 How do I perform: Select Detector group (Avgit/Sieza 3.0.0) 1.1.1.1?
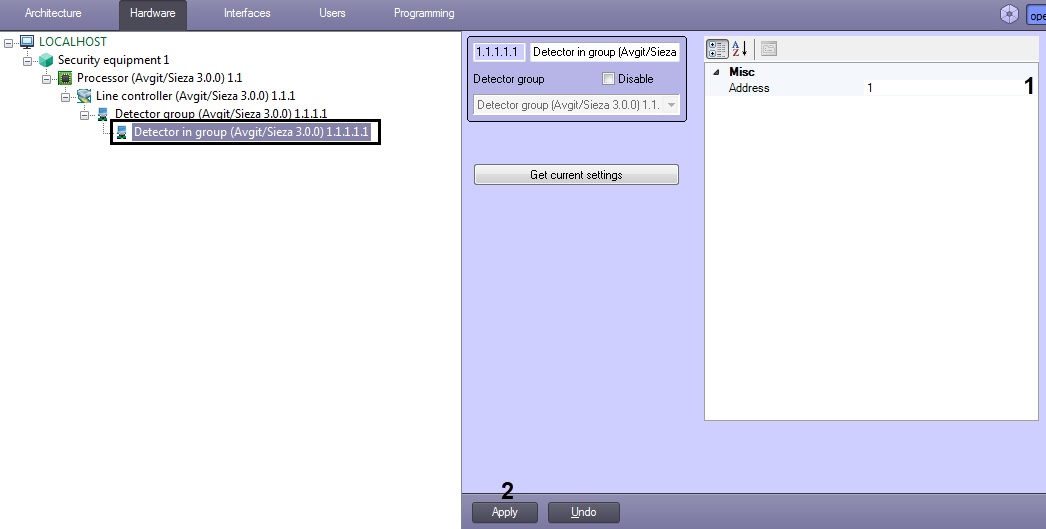[221, 114]
